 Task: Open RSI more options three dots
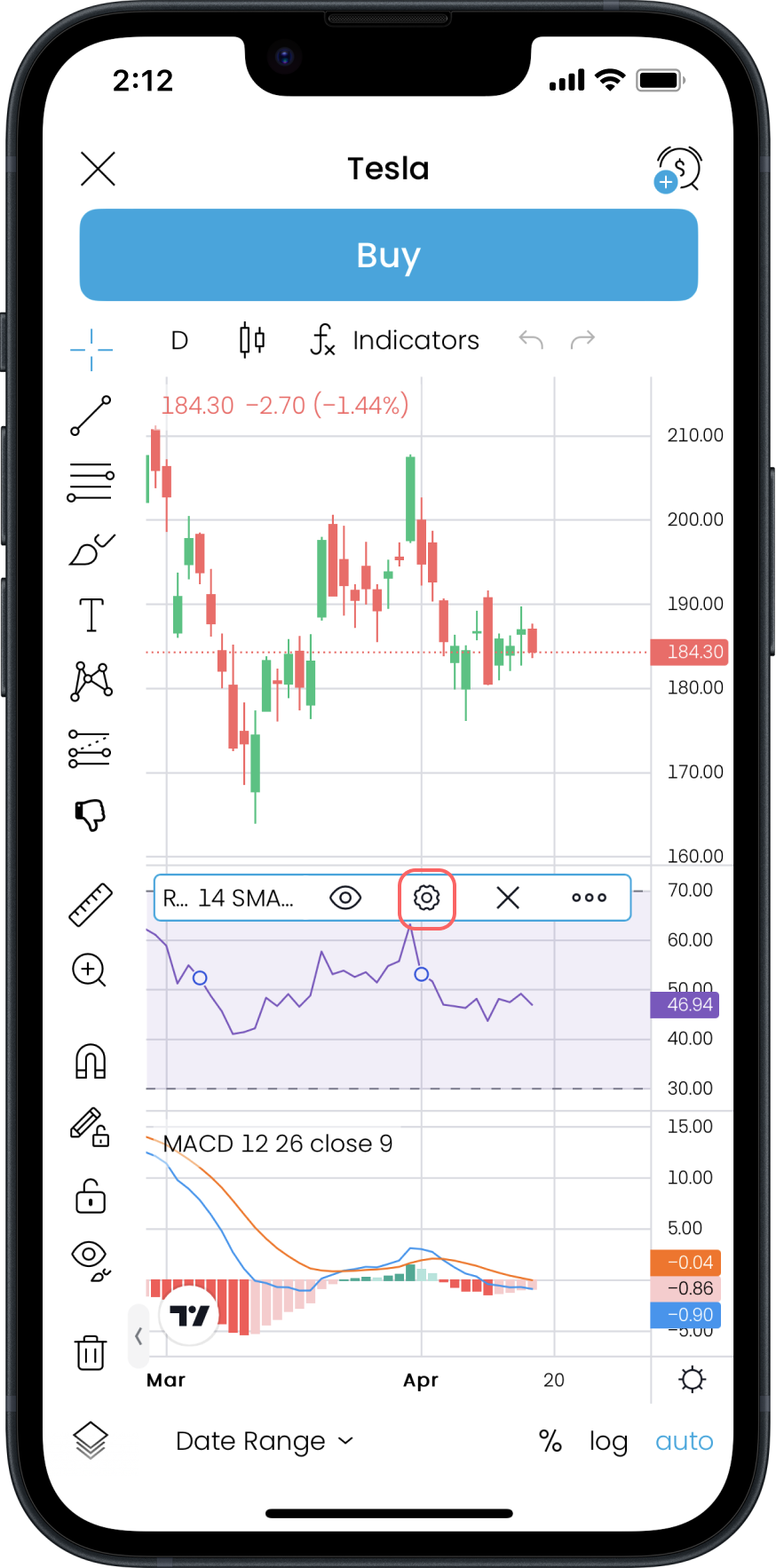coord(590,898)
